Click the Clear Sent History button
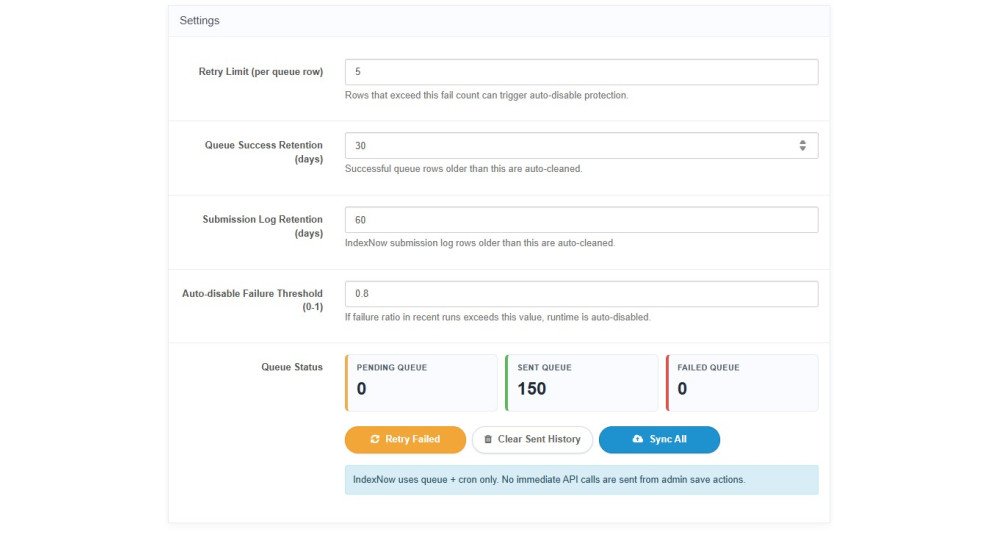Viewport: 1000px width, 535px height. tap(532, 439)
